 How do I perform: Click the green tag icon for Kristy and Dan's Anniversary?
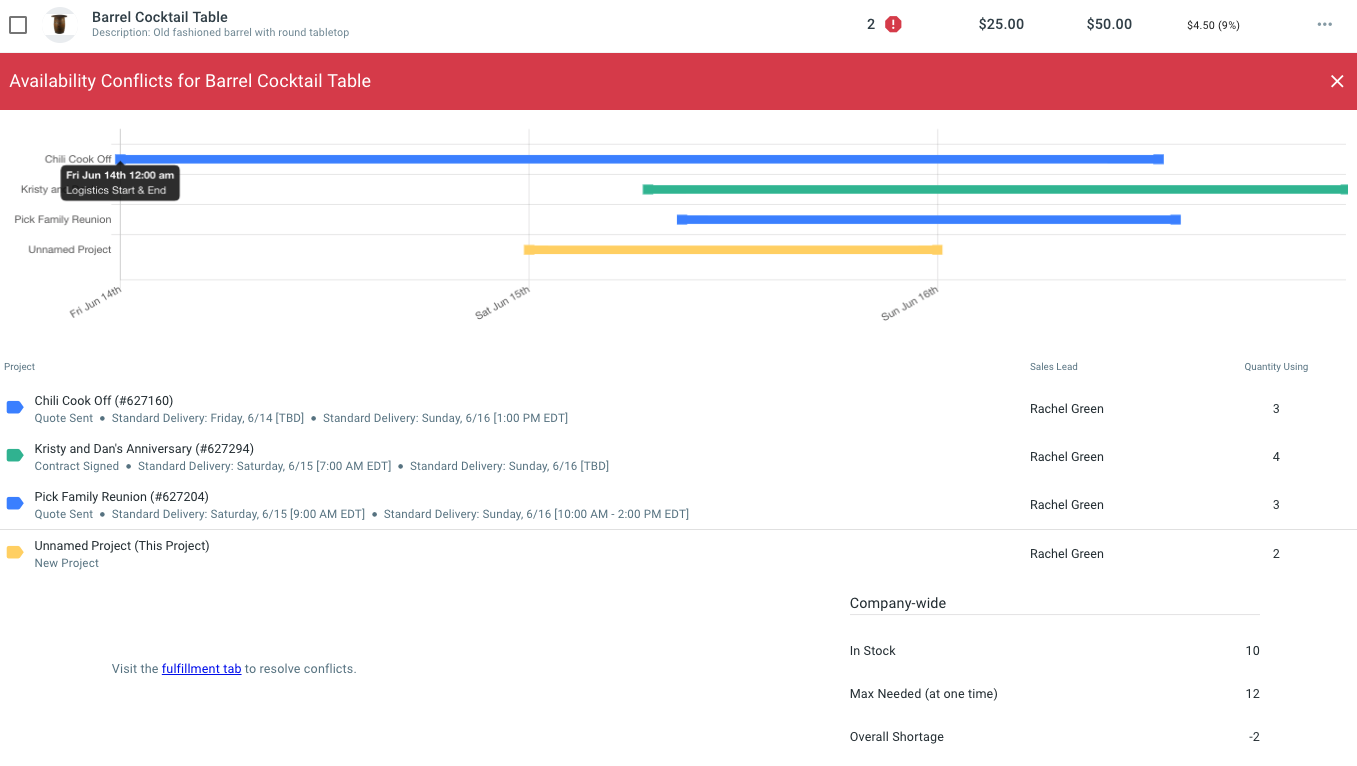pyautogui.click(x=15, y=456)
